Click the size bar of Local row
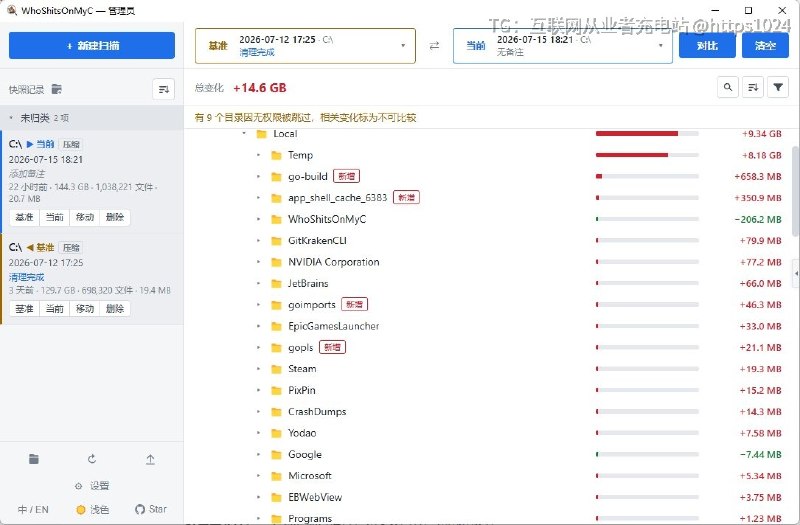800x525 pixels. pos(647,134)
